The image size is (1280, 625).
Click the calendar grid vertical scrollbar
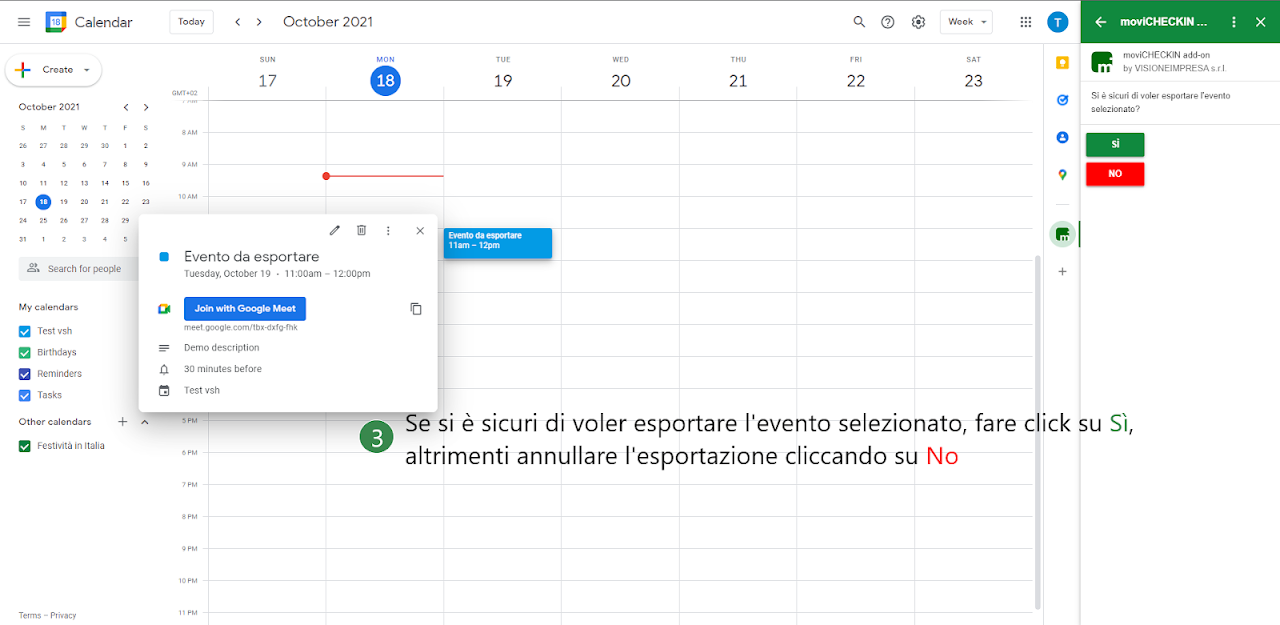(x=1036, y=432)
